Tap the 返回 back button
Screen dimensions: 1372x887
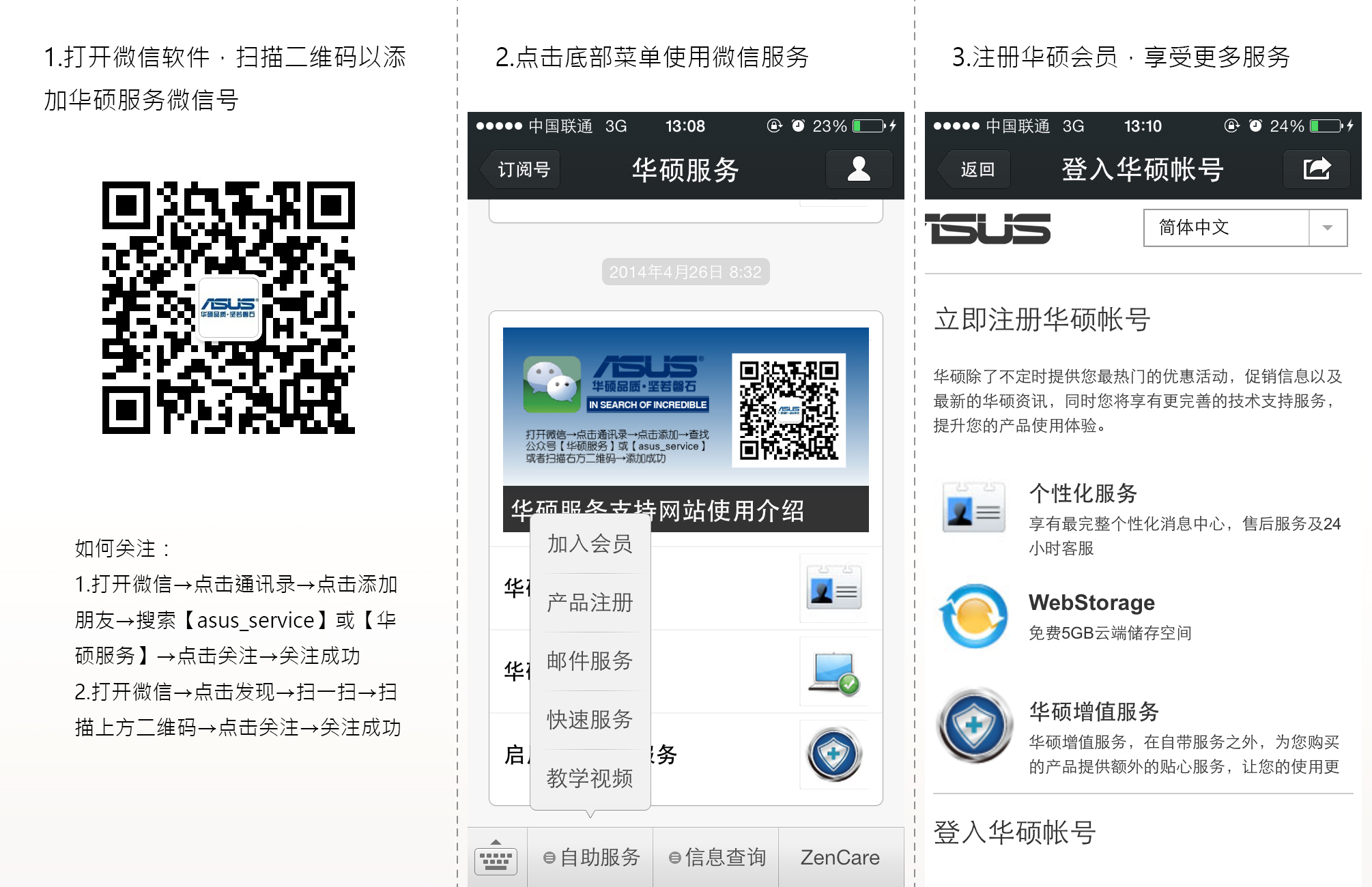coord(977,169)
